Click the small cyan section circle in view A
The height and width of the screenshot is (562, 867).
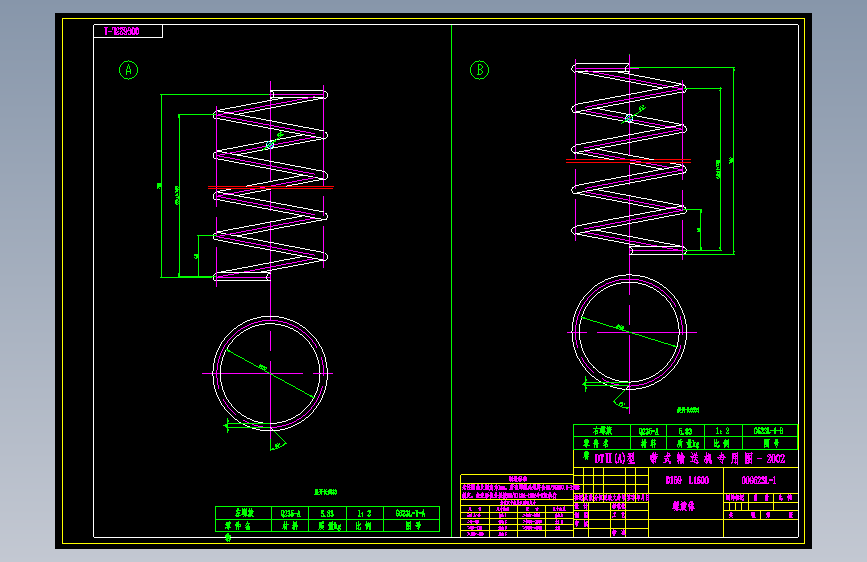[x=270, y=145]
